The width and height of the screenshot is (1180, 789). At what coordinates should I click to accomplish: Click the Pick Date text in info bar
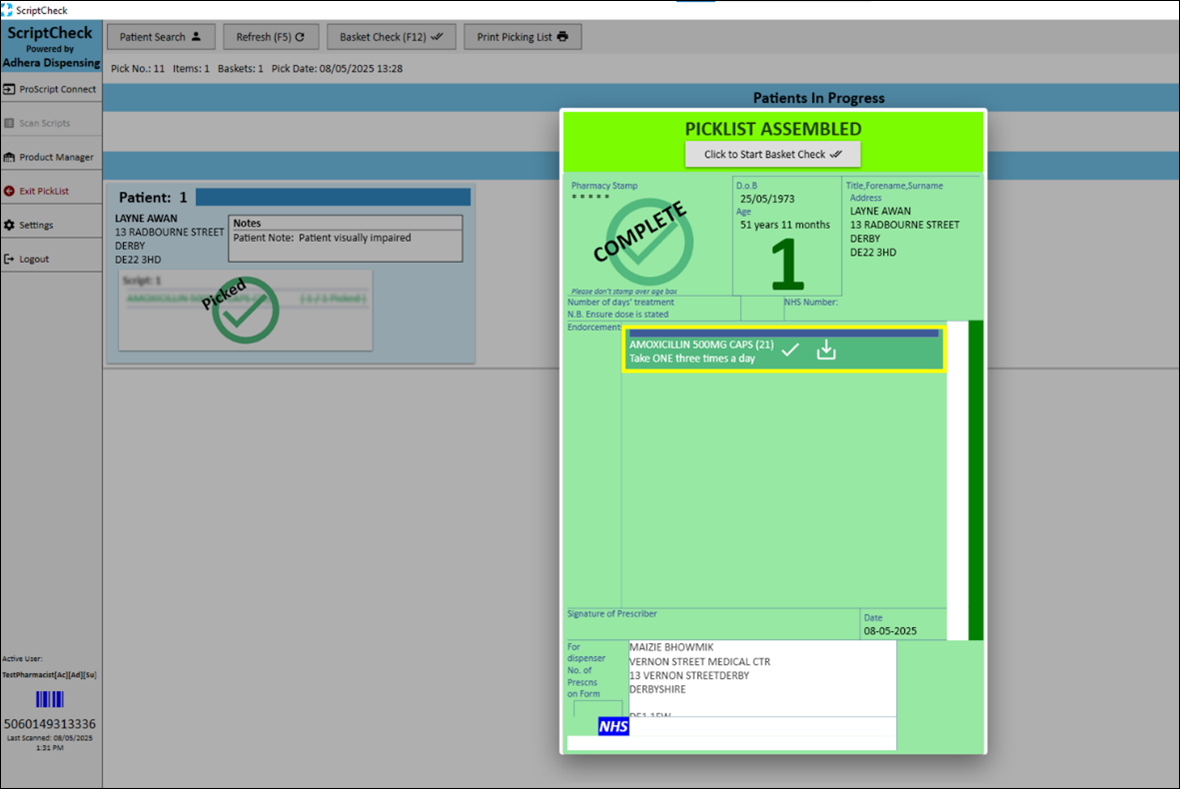pos(337,69)
